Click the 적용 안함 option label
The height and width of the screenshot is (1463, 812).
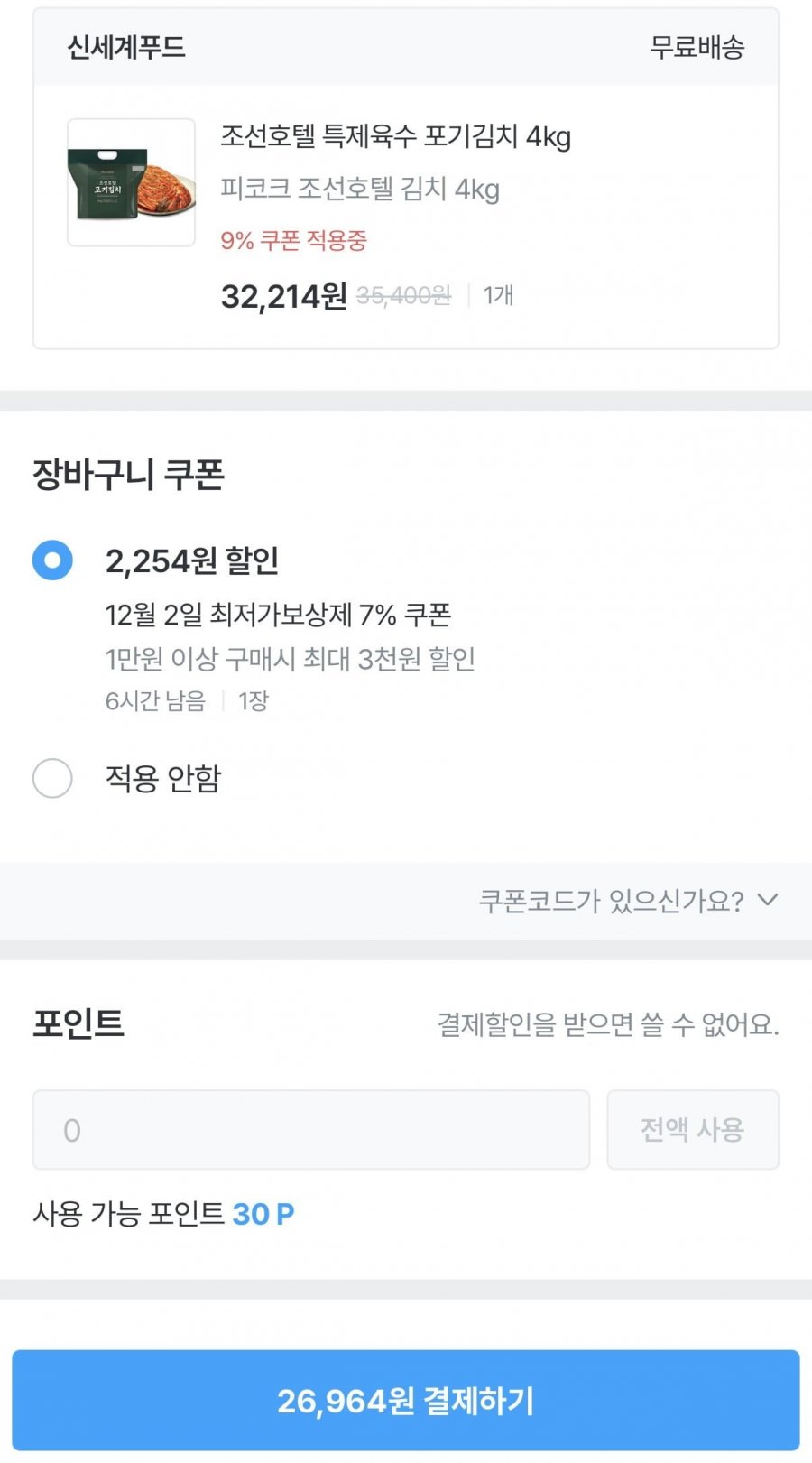coord(163,778)
